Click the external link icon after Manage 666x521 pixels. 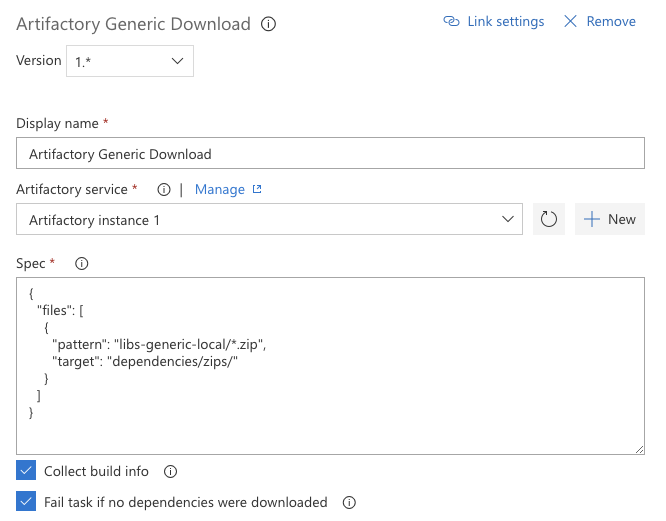coord(257,189)
